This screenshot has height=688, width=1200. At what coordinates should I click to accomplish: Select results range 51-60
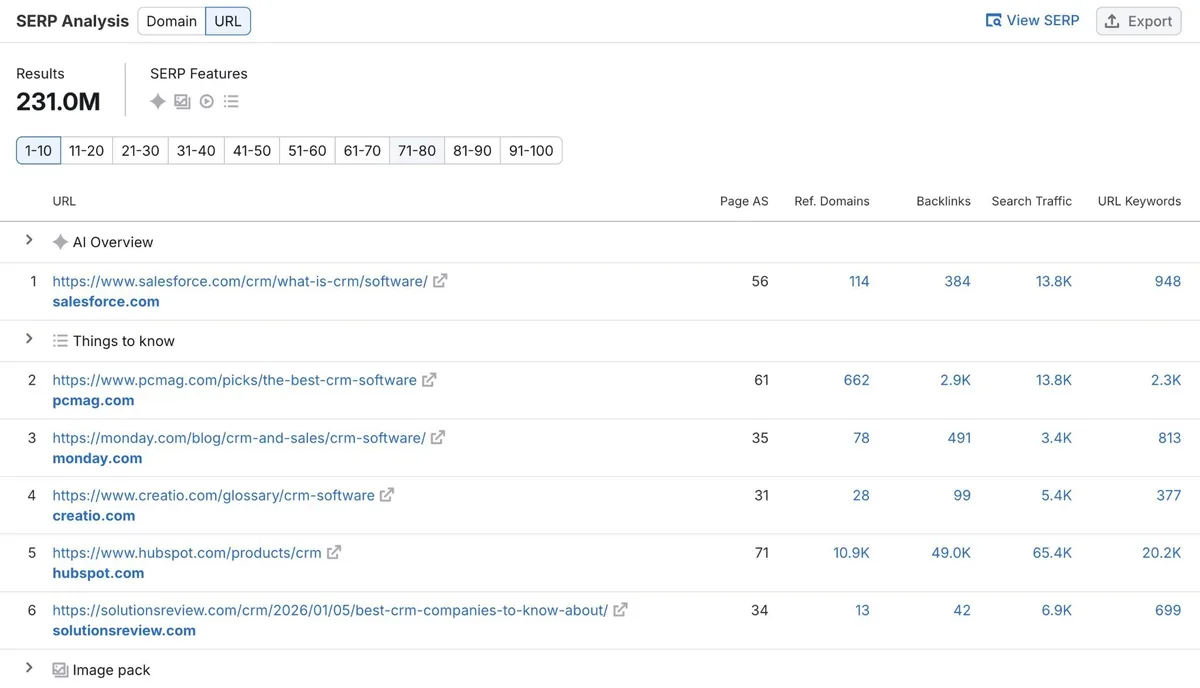click(307, 150)
